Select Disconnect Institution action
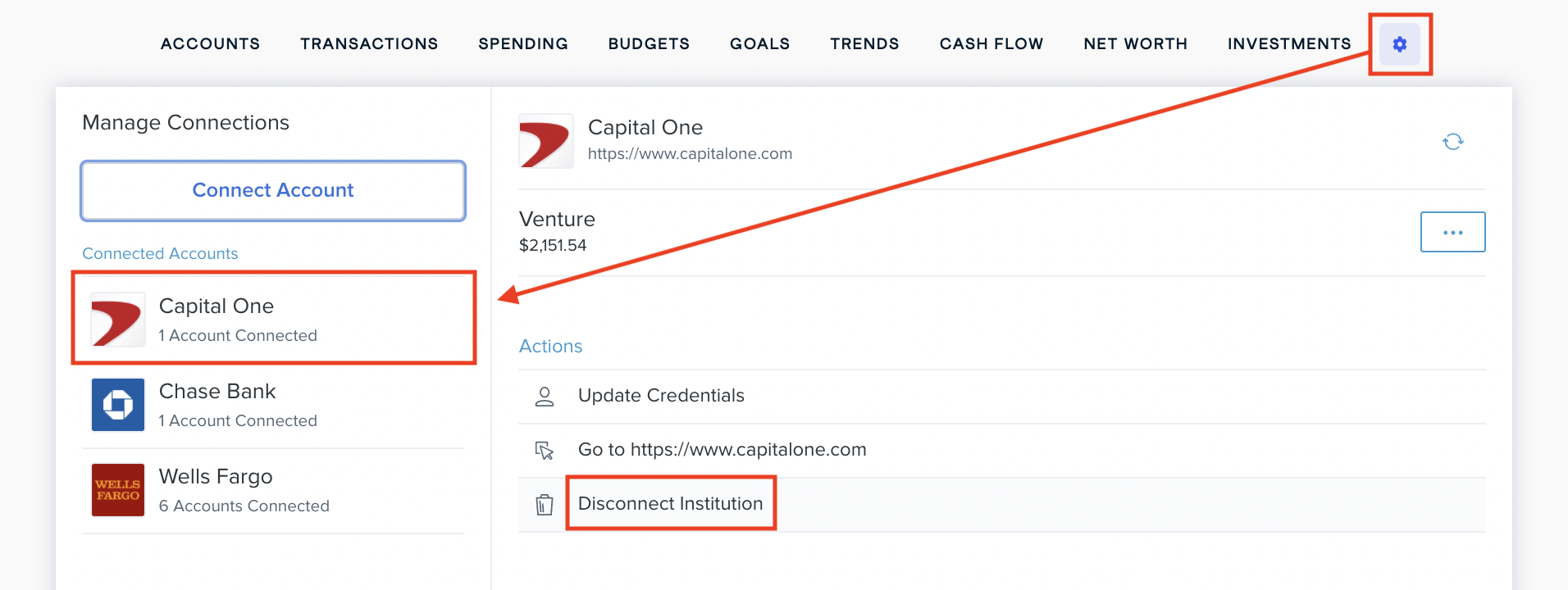Viewport: 1568px width, 590px height. [x=670, y=504]
